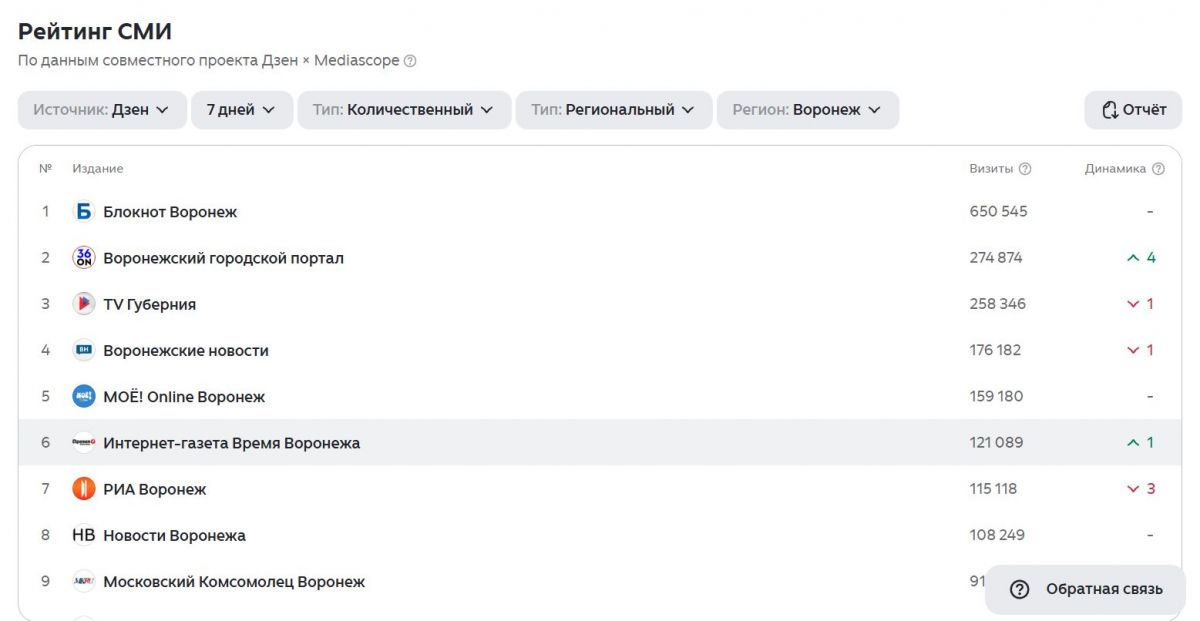The height and width of the screenshot is (621, 1200).
Task: Click the TV Губерния logo icon
Action: (84, 304)
